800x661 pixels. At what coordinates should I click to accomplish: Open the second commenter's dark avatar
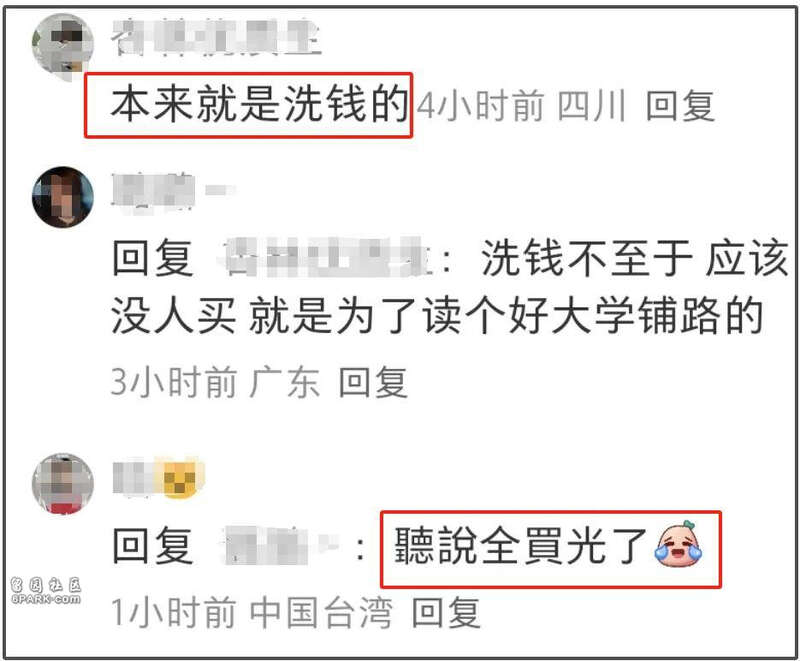coord(63,197)
